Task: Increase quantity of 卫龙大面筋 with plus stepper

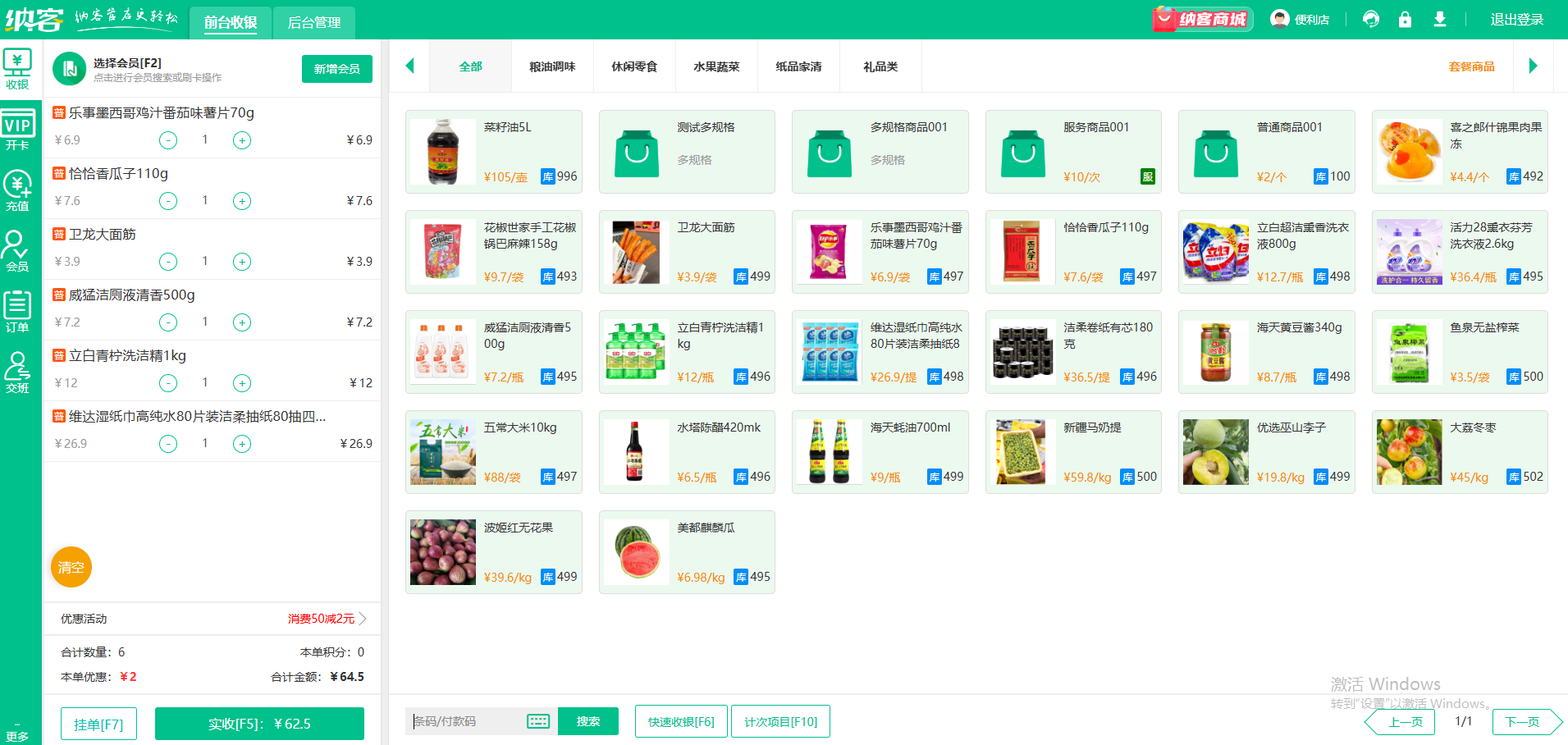Action: pos(241,261)
